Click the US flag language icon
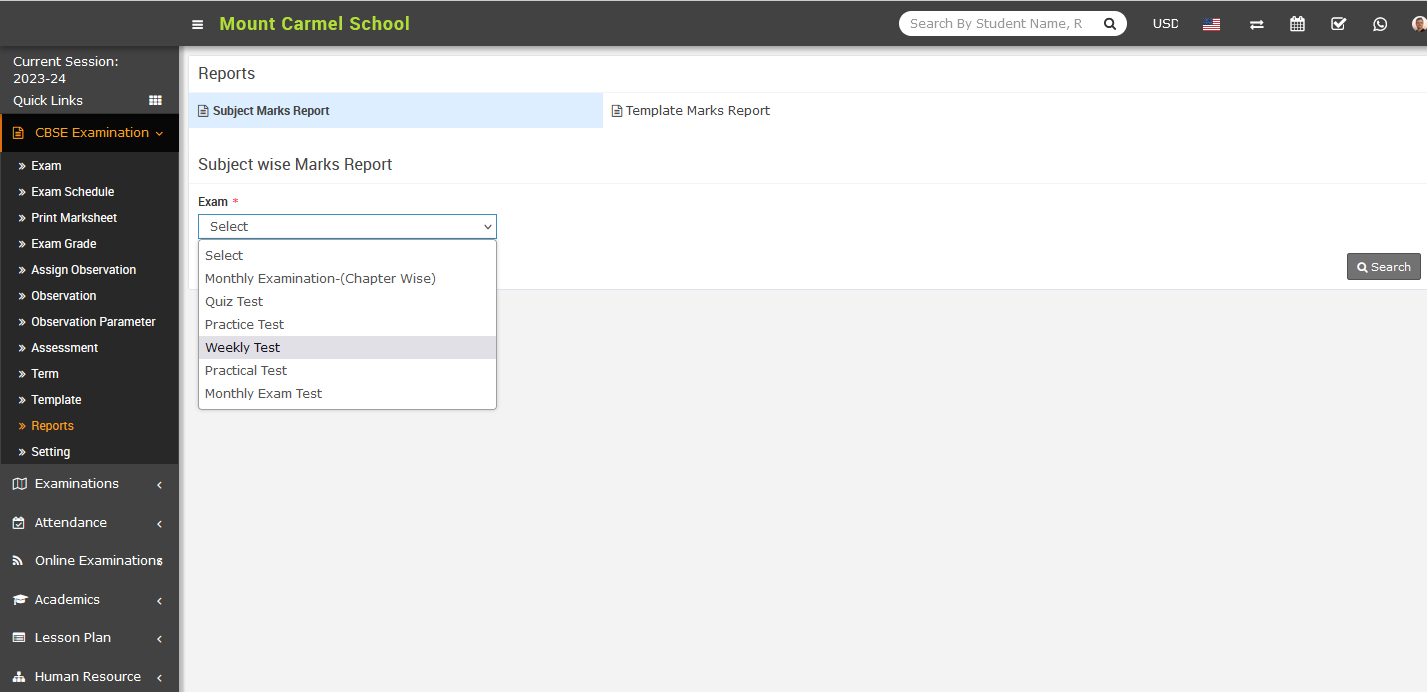Viewport: 1427px width, 692px height. [x=1211, y=24]
